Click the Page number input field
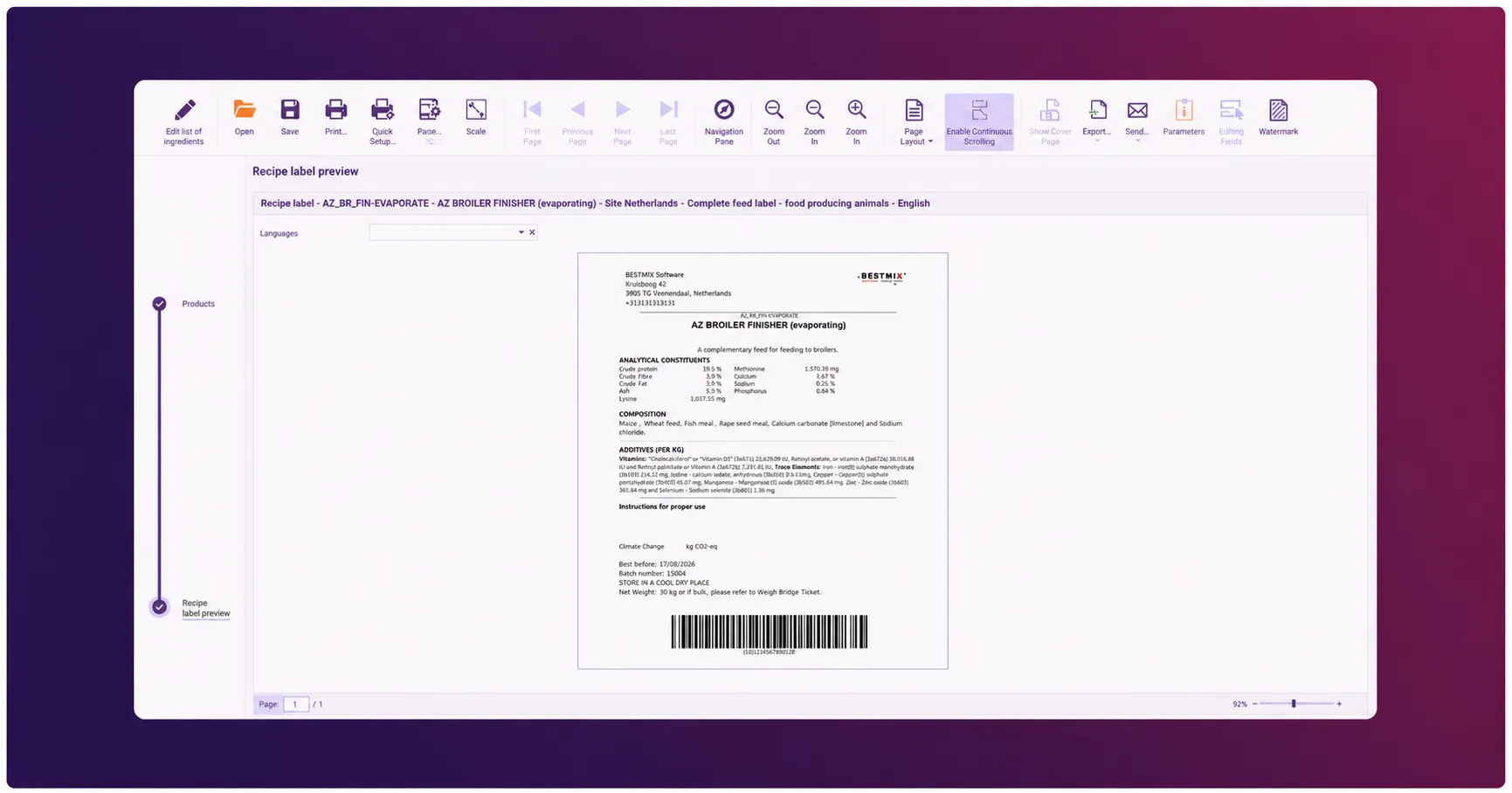Screen dimensions: 1512x793 point(296,704)
